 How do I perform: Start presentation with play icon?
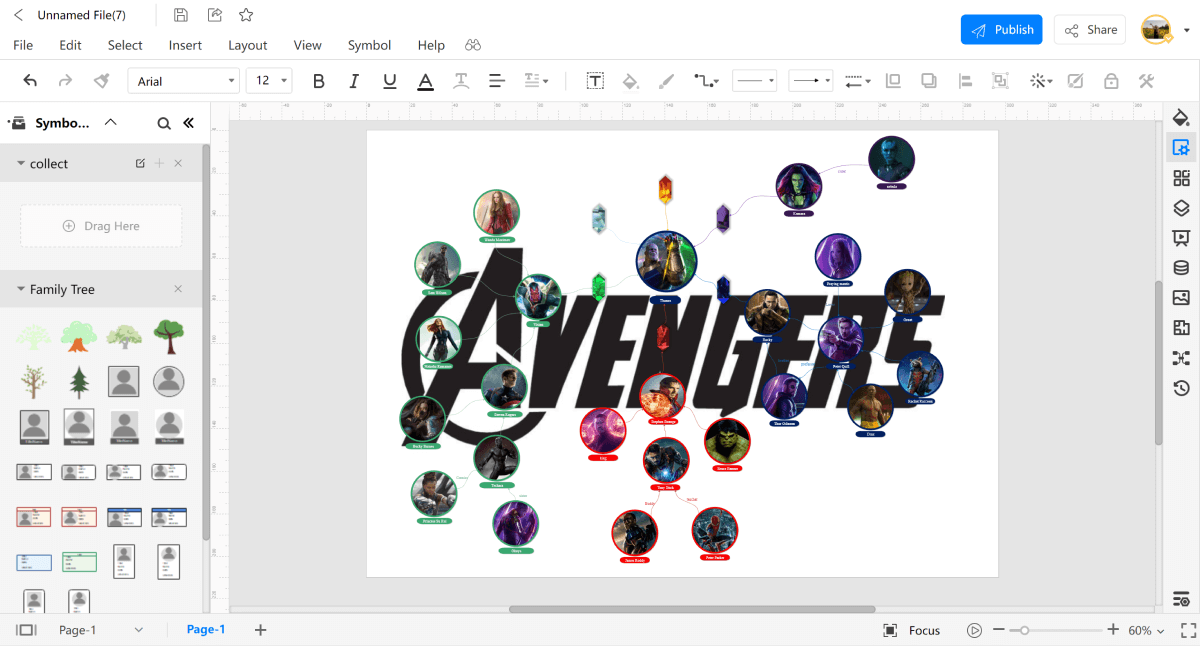click(x=974, y=630)
